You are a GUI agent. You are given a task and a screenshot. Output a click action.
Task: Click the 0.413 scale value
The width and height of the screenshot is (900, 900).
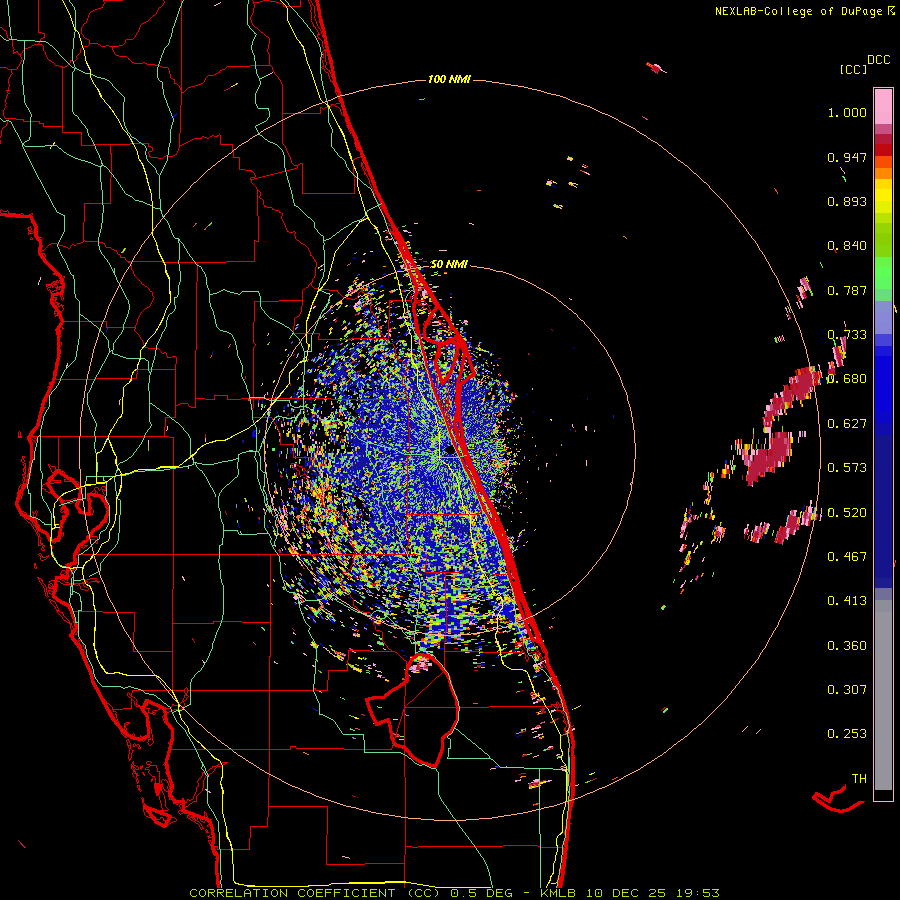coord(847,601)
